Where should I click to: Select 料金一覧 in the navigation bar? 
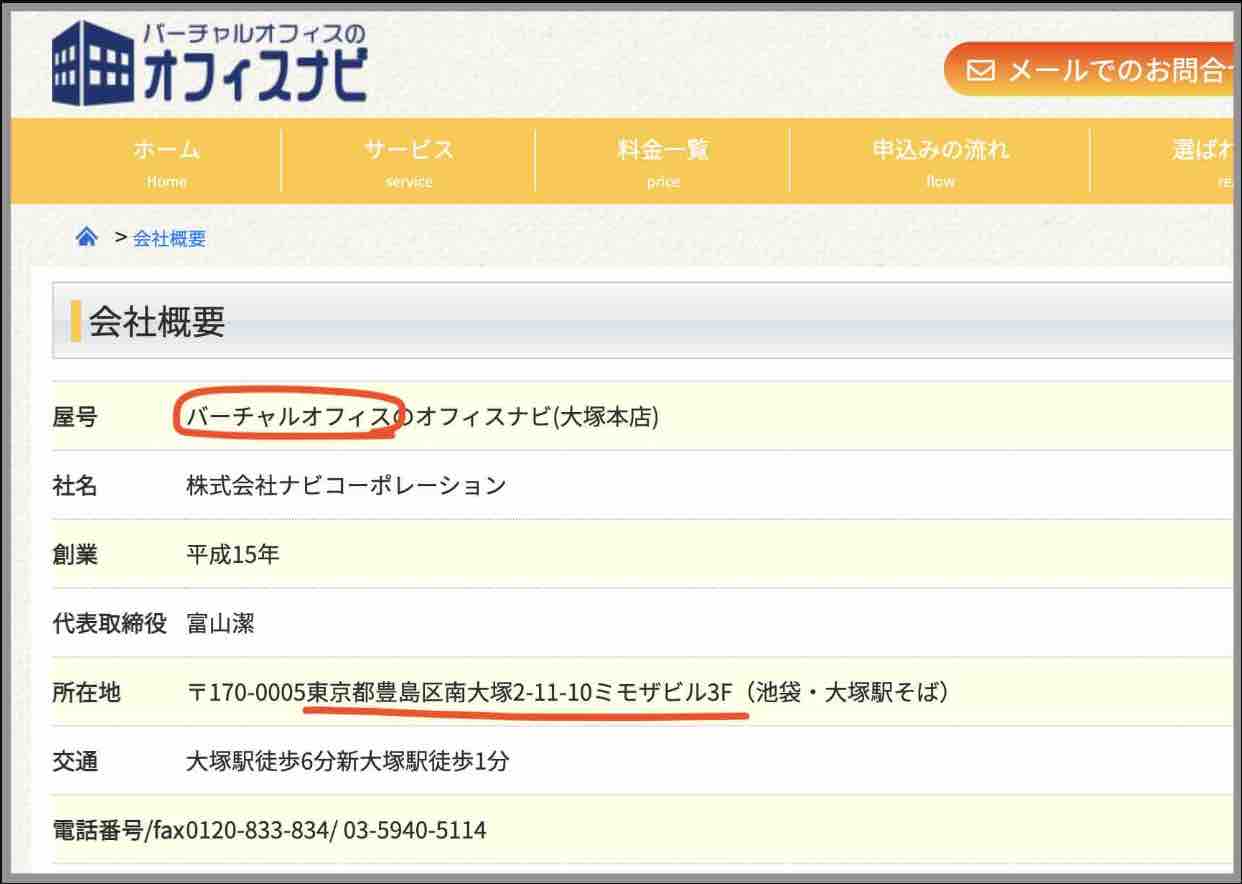662,162
